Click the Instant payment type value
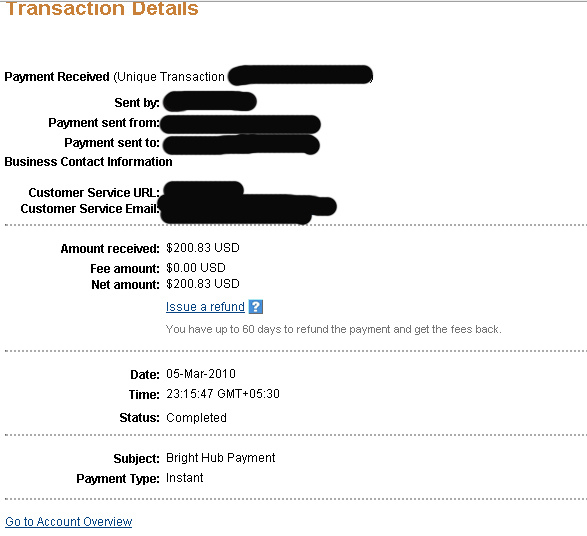Image resolution: width=587 pixels, height=536 pixels. pyautogui.click(x=185, y=478)
